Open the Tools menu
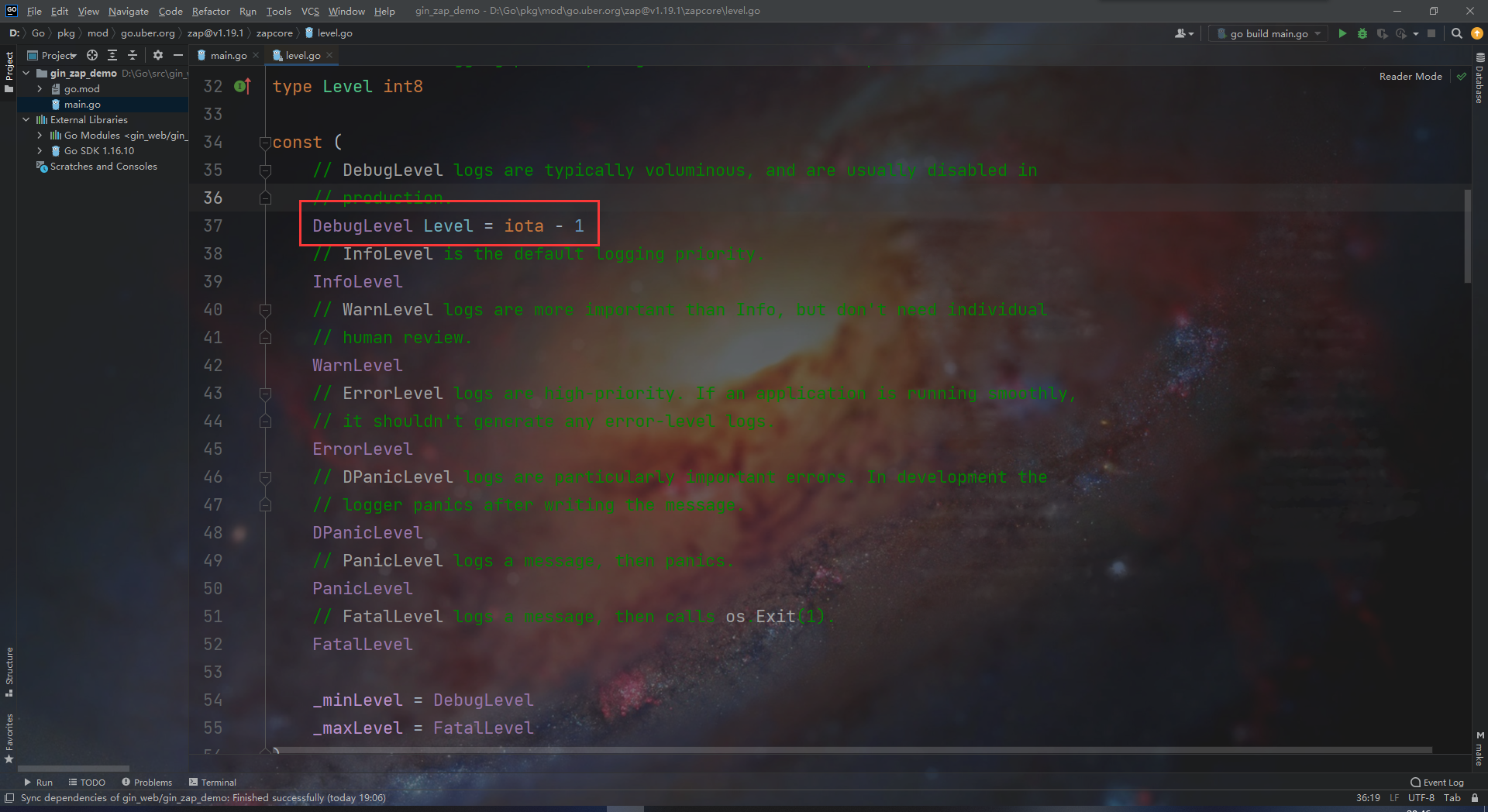Image resolution: width=1488 pixels, height=812 pixels. point(278,11)
